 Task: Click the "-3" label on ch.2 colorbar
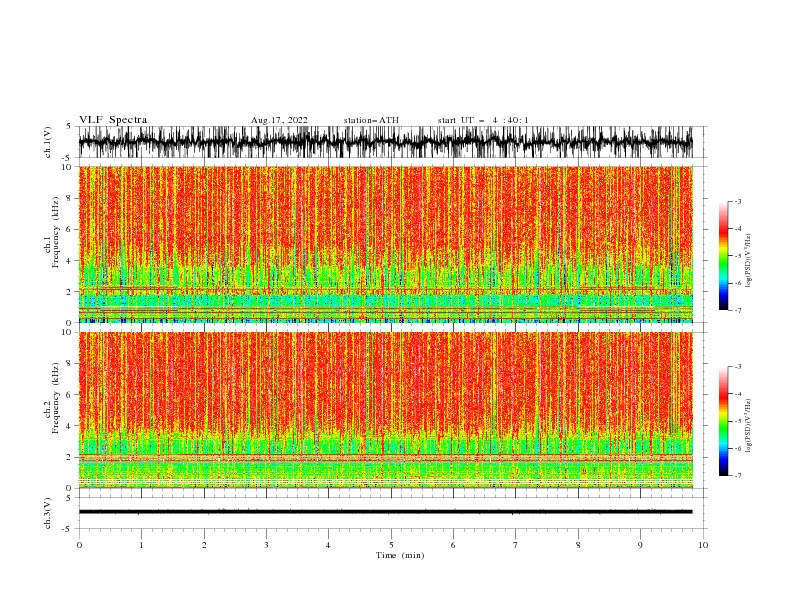click(737, 367)
